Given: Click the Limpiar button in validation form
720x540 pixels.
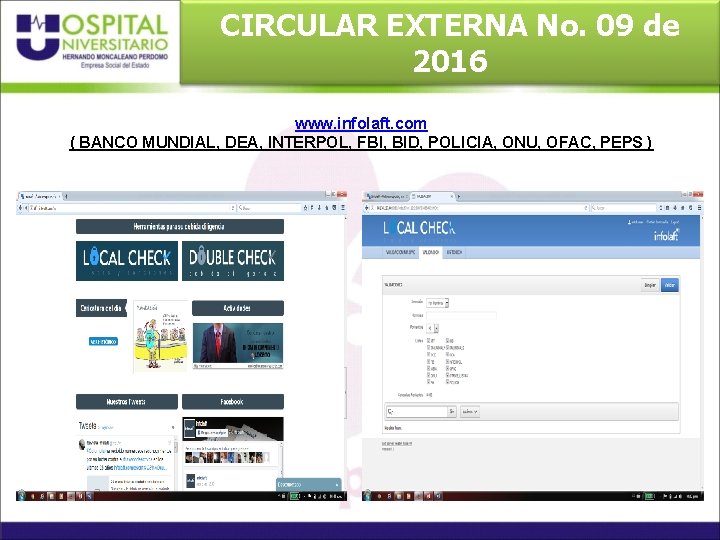Looking at the screenshot, I should (x=650, y=285).
